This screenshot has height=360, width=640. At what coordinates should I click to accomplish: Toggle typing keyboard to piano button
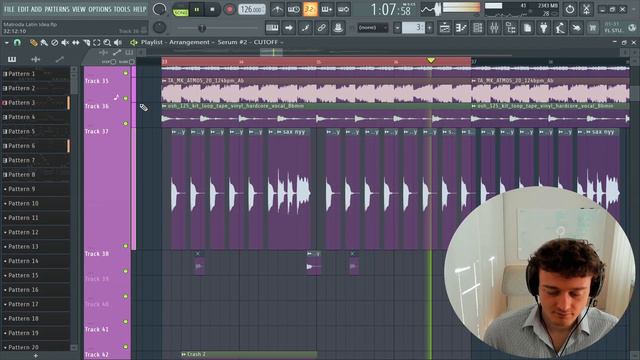tap(272, 28)
